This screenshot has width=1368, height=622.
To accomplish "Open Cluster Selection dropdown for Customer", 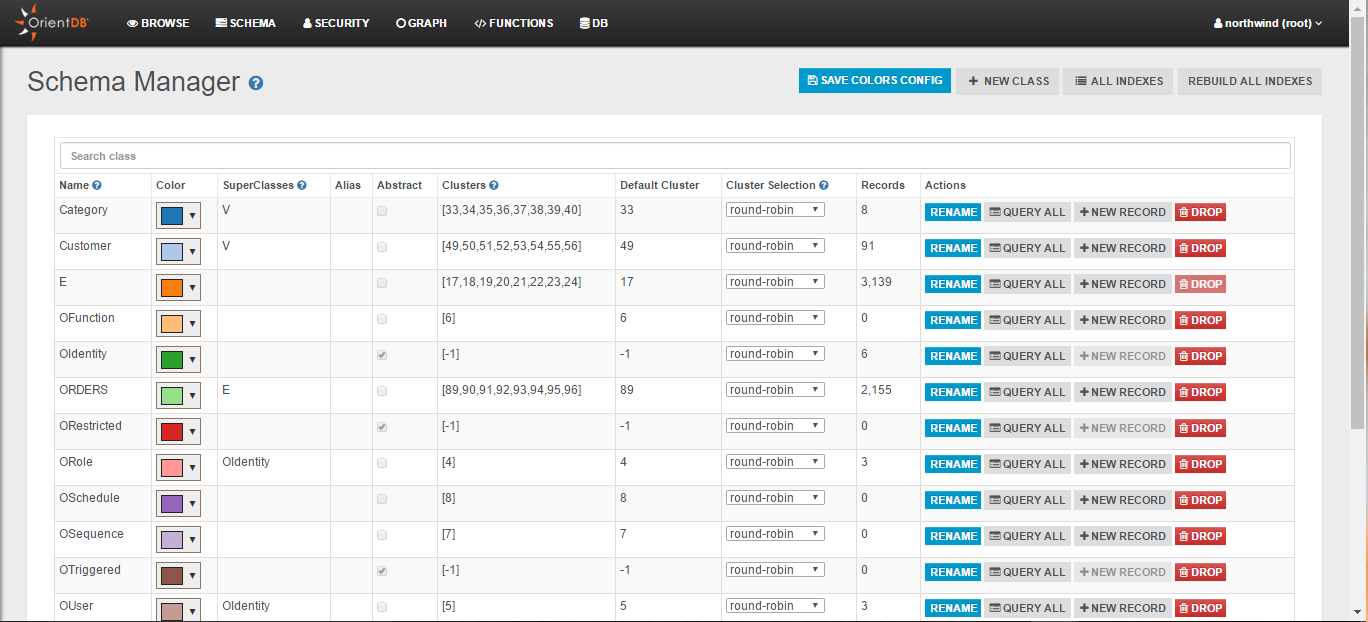I will click(775, 246).
